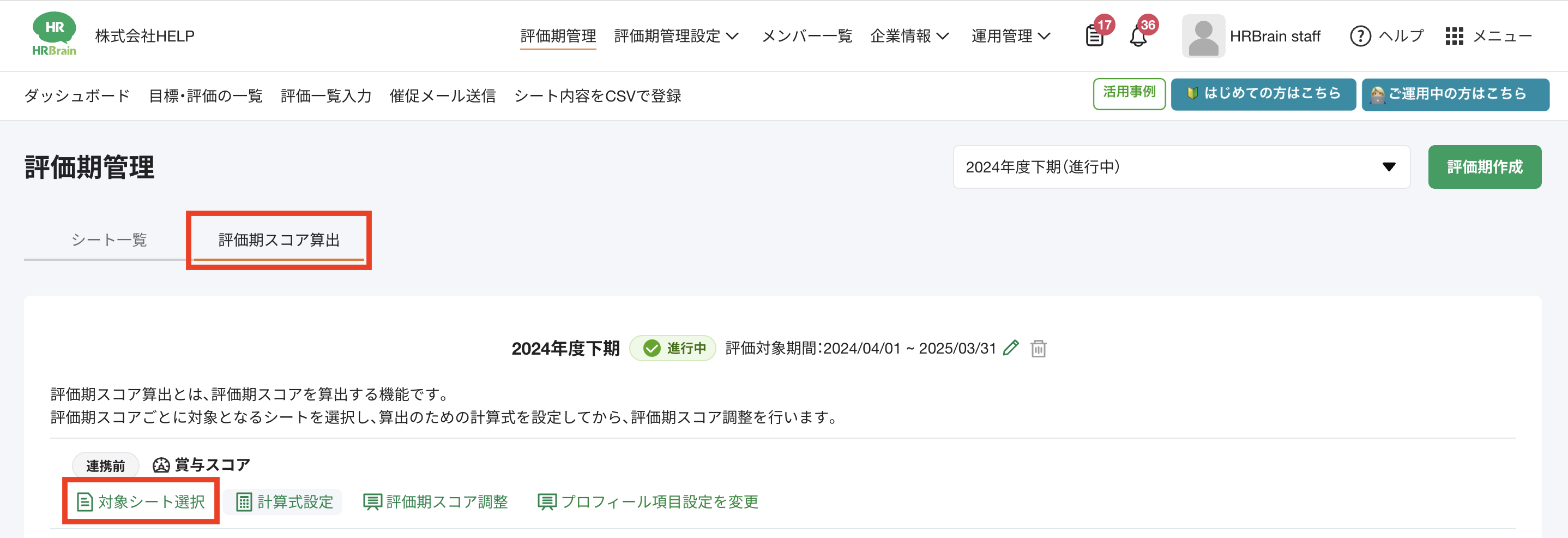Image resolution: width=1568 pixels, height=538 pixels.
Task: Open the notification bell icon
Action: (x=1138, y=37)
